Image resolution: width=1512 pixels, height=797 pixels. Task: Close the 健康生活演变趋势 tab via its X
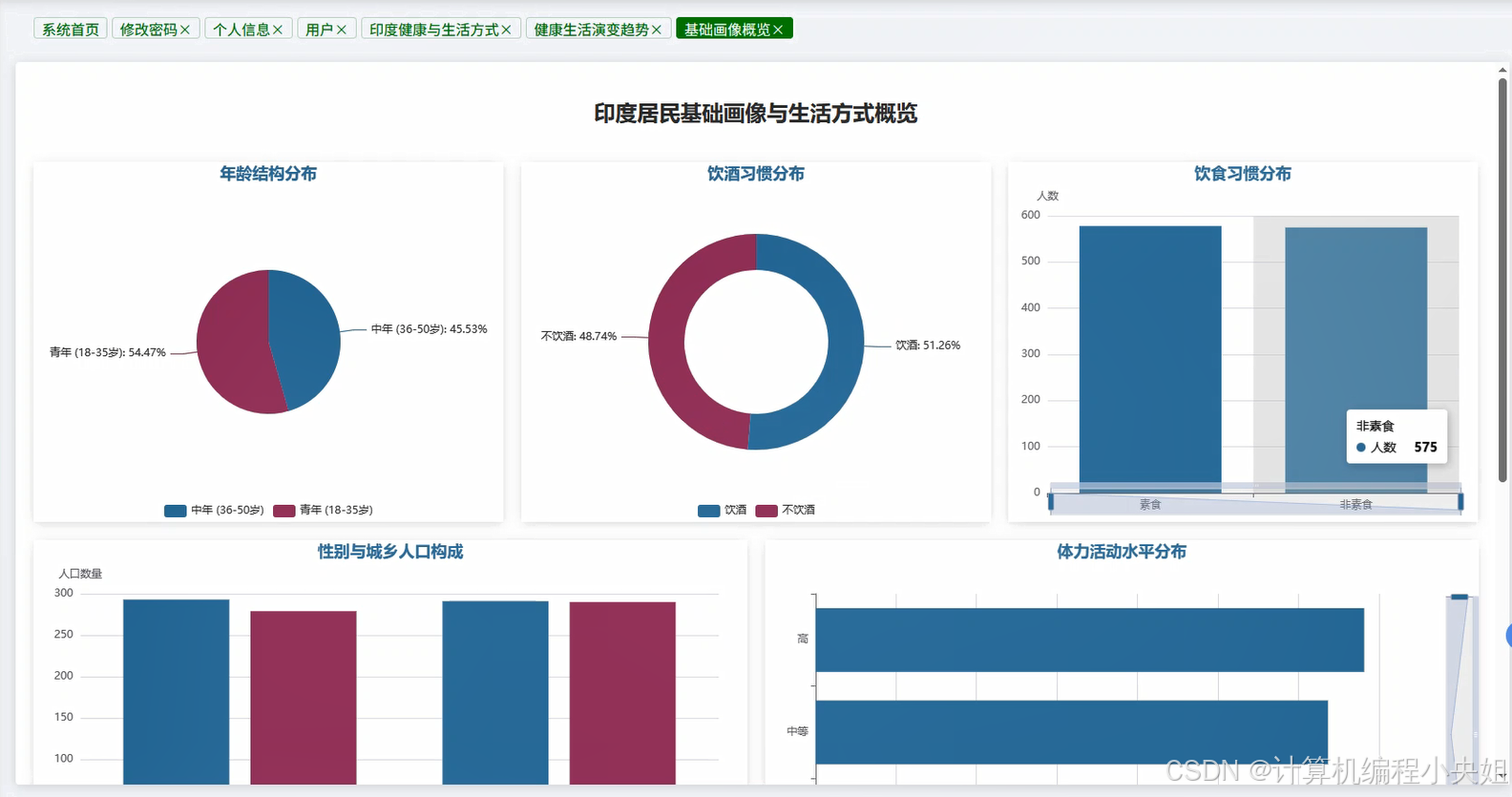point(656,30)
